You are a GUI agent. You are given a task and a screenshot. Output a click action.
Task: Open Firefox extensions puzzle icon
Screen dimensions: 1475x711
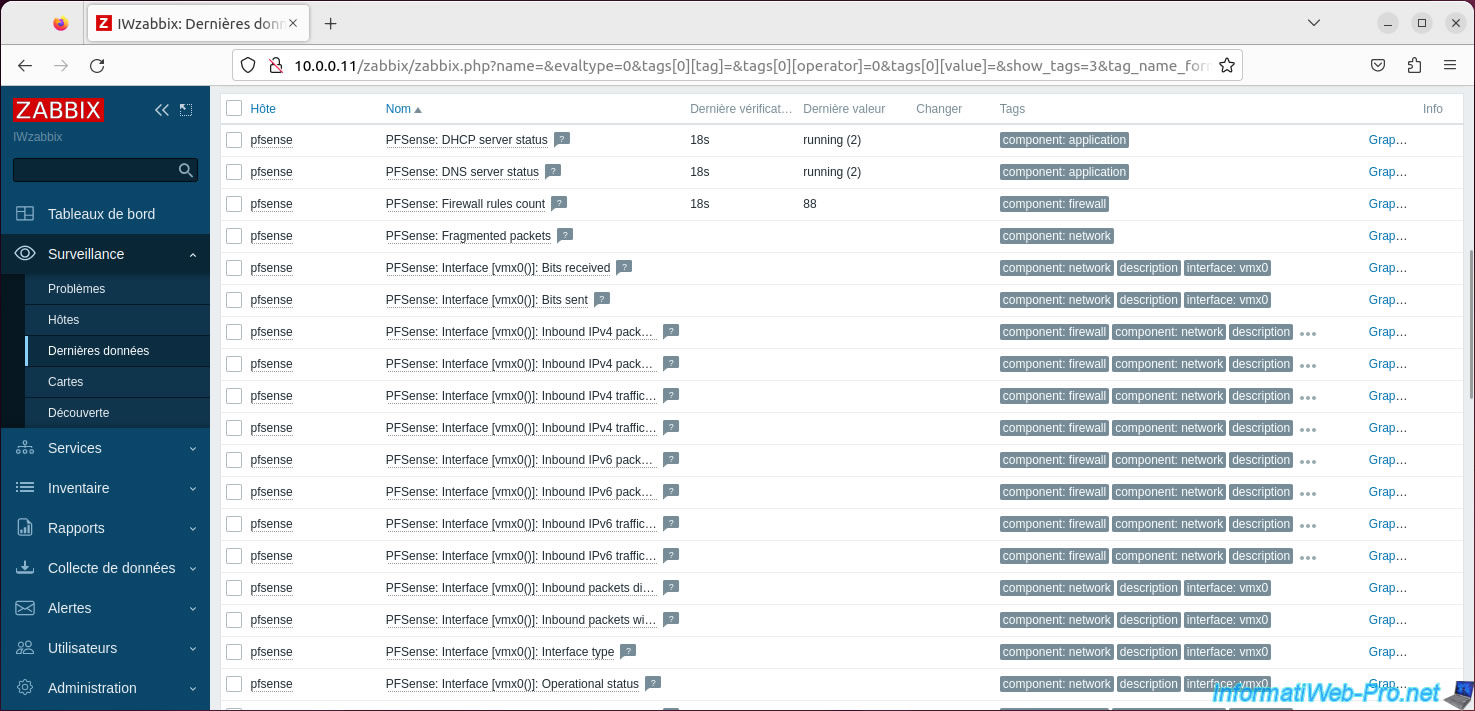point(1414,66)
